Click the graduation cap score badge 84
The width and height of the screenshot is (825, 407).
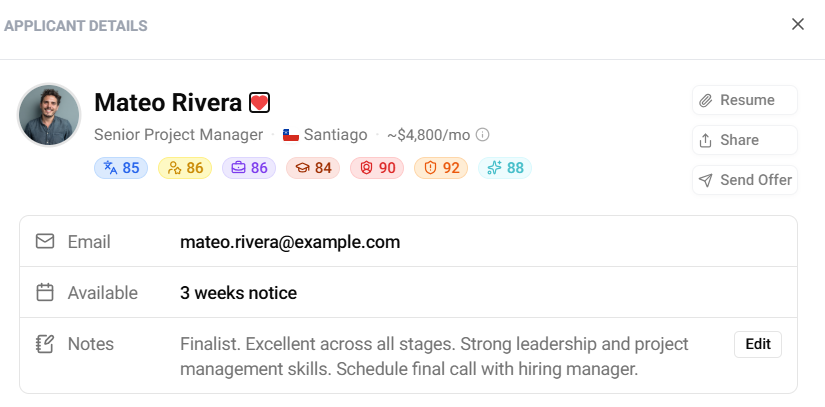coord(313,168)
